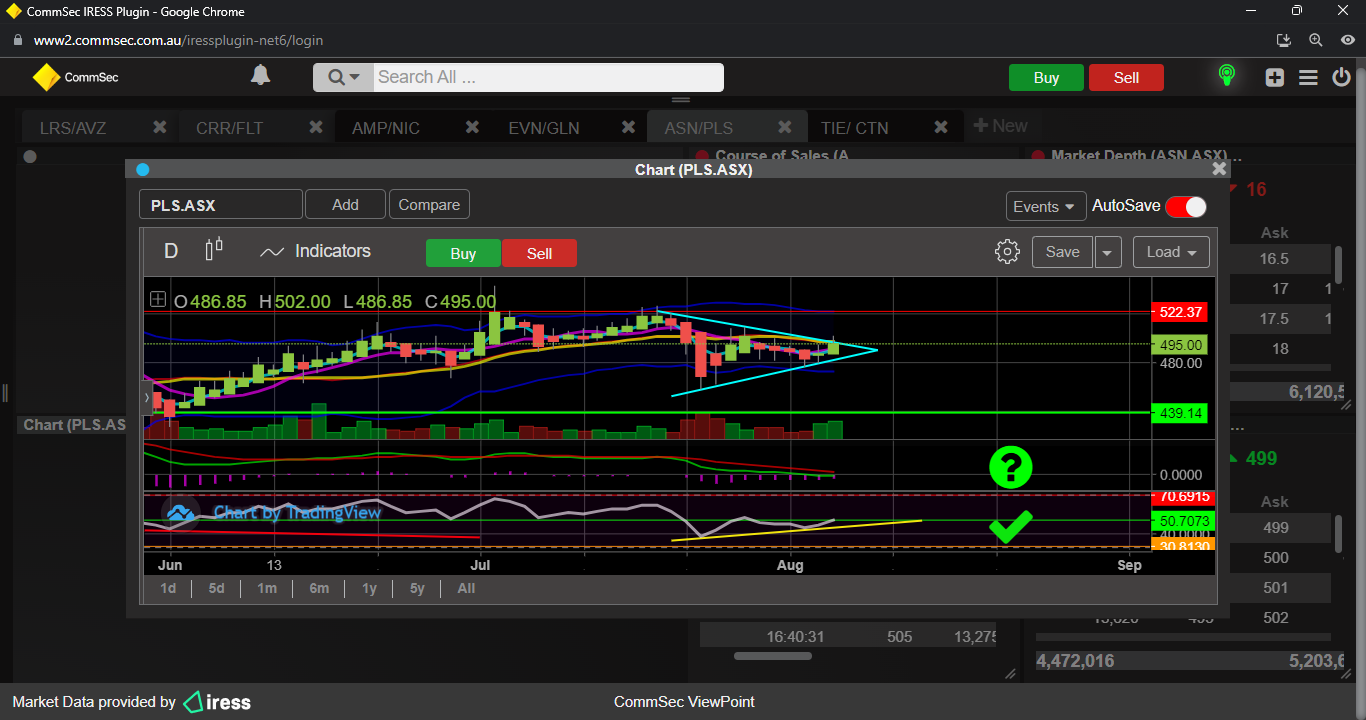Select the candlestick chart style icon
The height and width of the screenshot is (720, 1366).
214,250
